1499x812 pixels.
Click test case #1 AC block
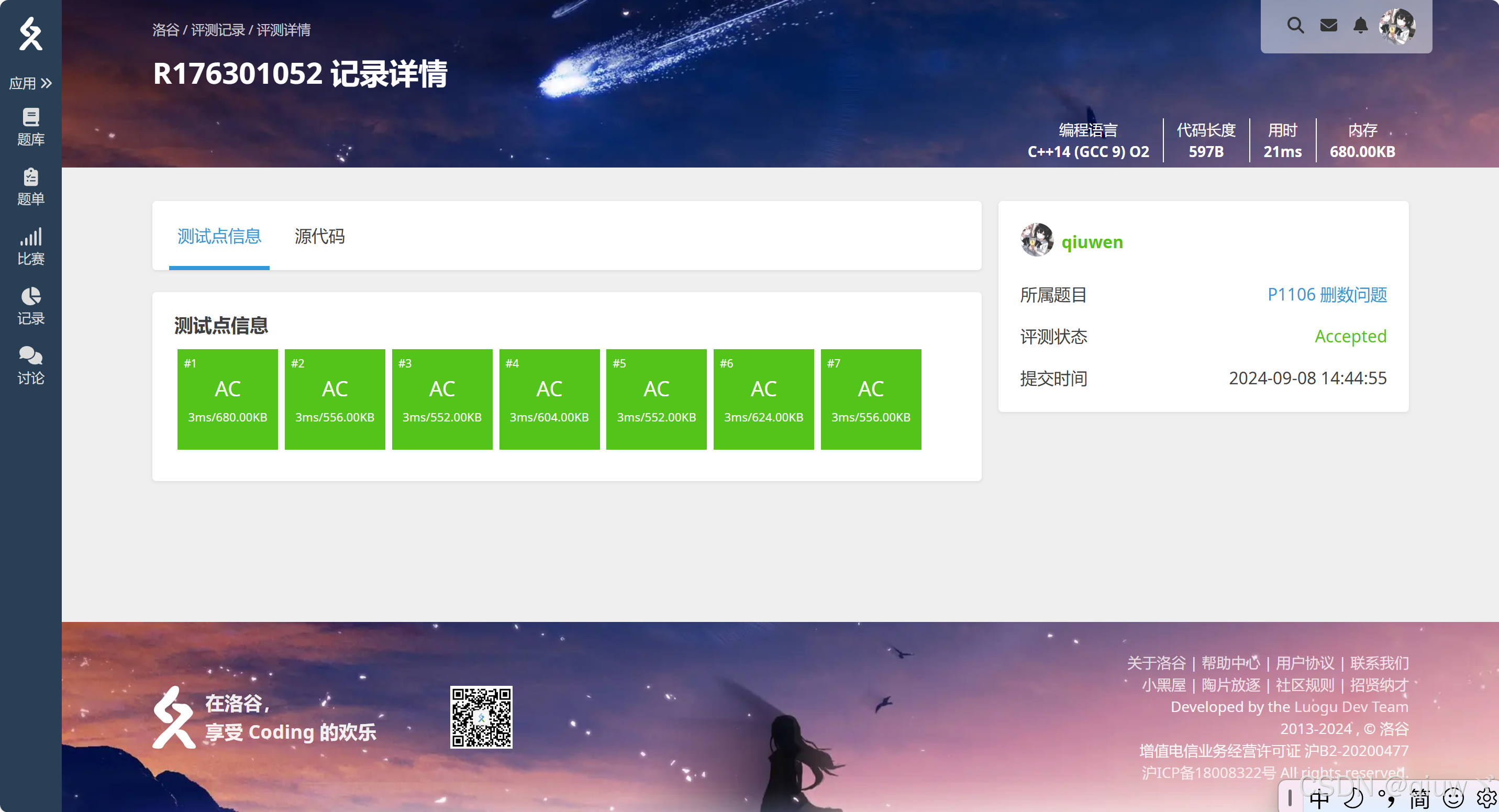point(228,399)
